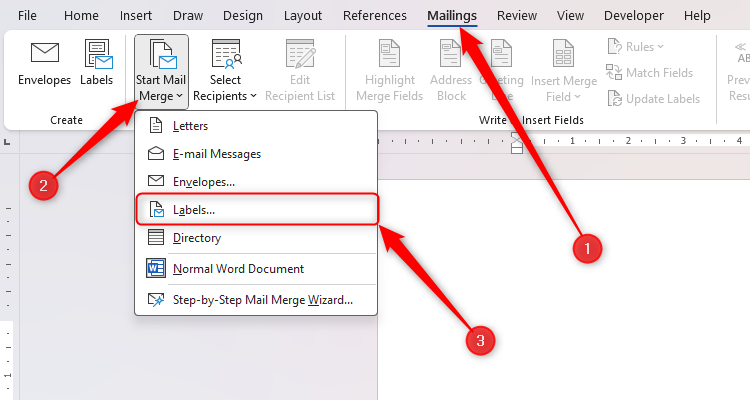The image size is (750, 400).
Task: Expand the Select Recipients dropdown arrow
Action: pos(254,96)
